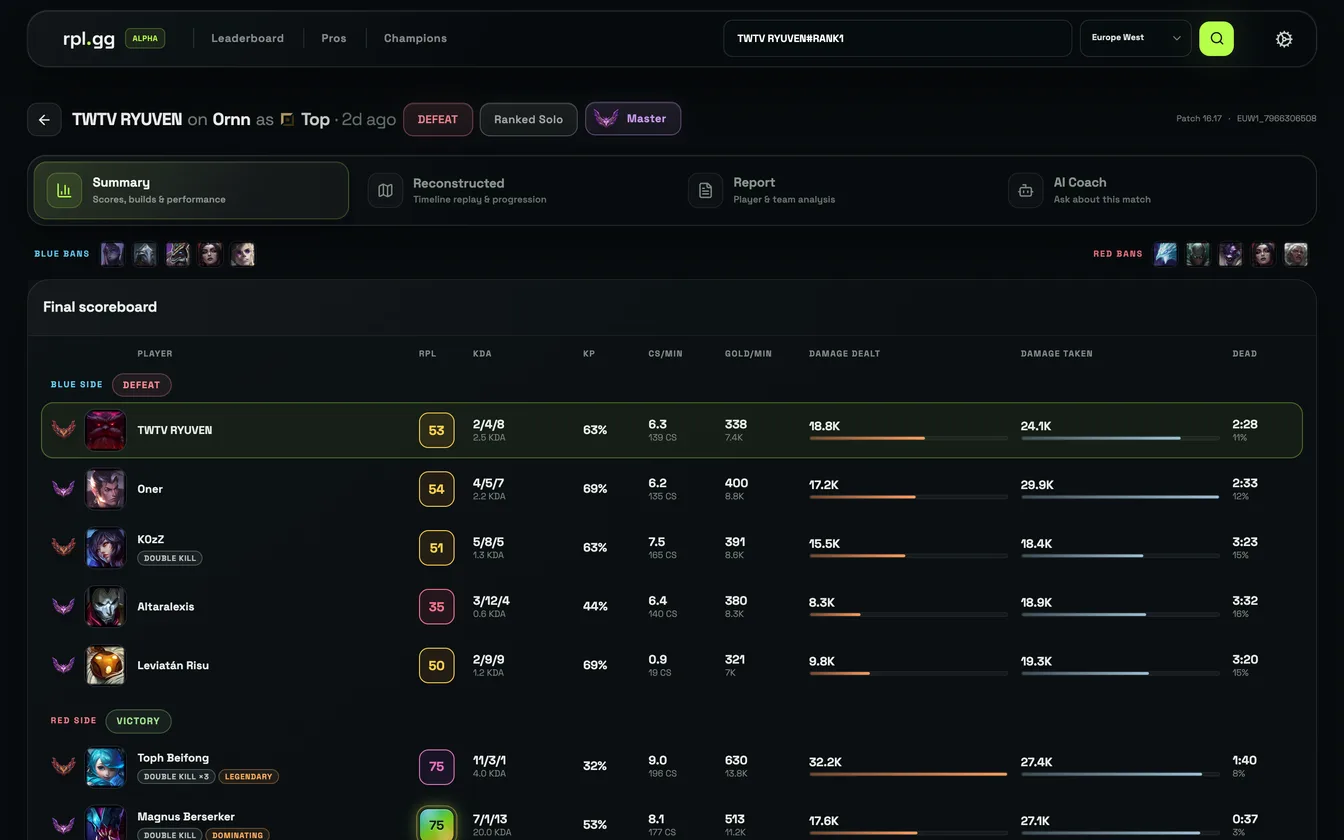Screen dimensions: 1344x840
Task: Click the robot icon beside AI Coach
Action: [1025, 190]
